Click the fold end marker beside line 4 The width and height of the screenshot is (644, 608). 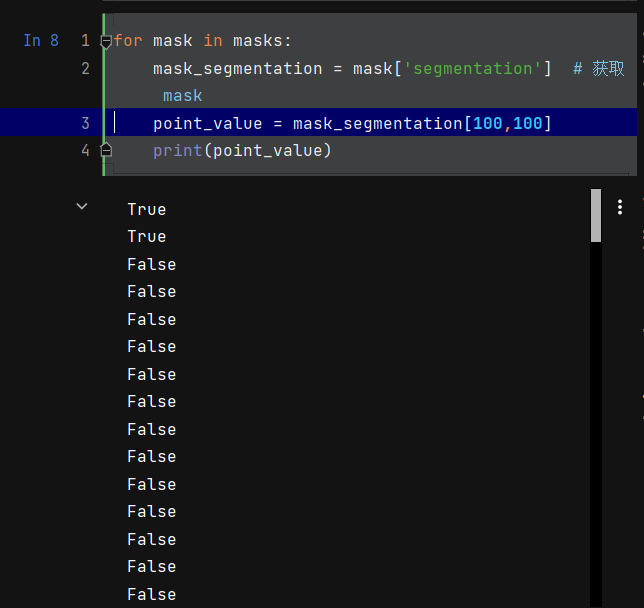(106, 150)
